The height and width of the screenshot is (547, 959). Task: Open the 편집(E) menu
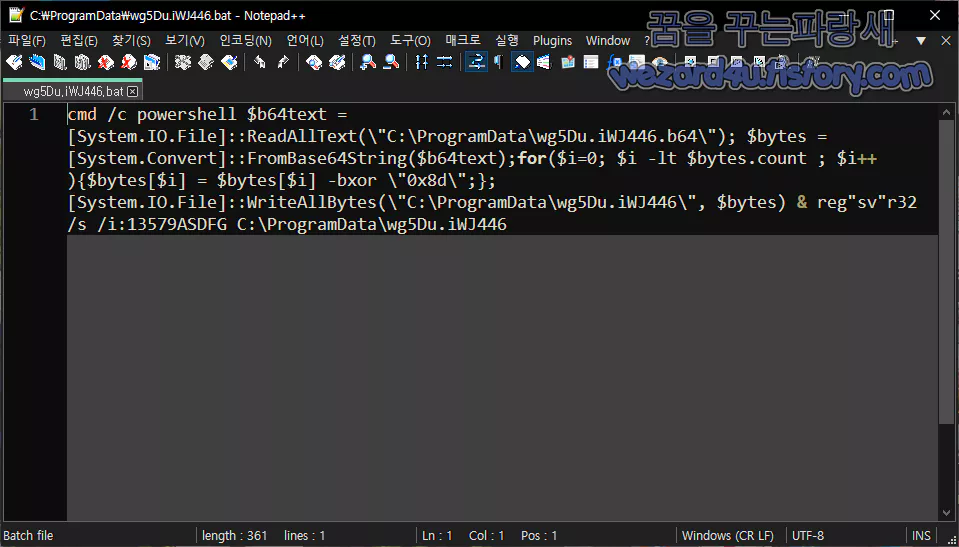79,40
